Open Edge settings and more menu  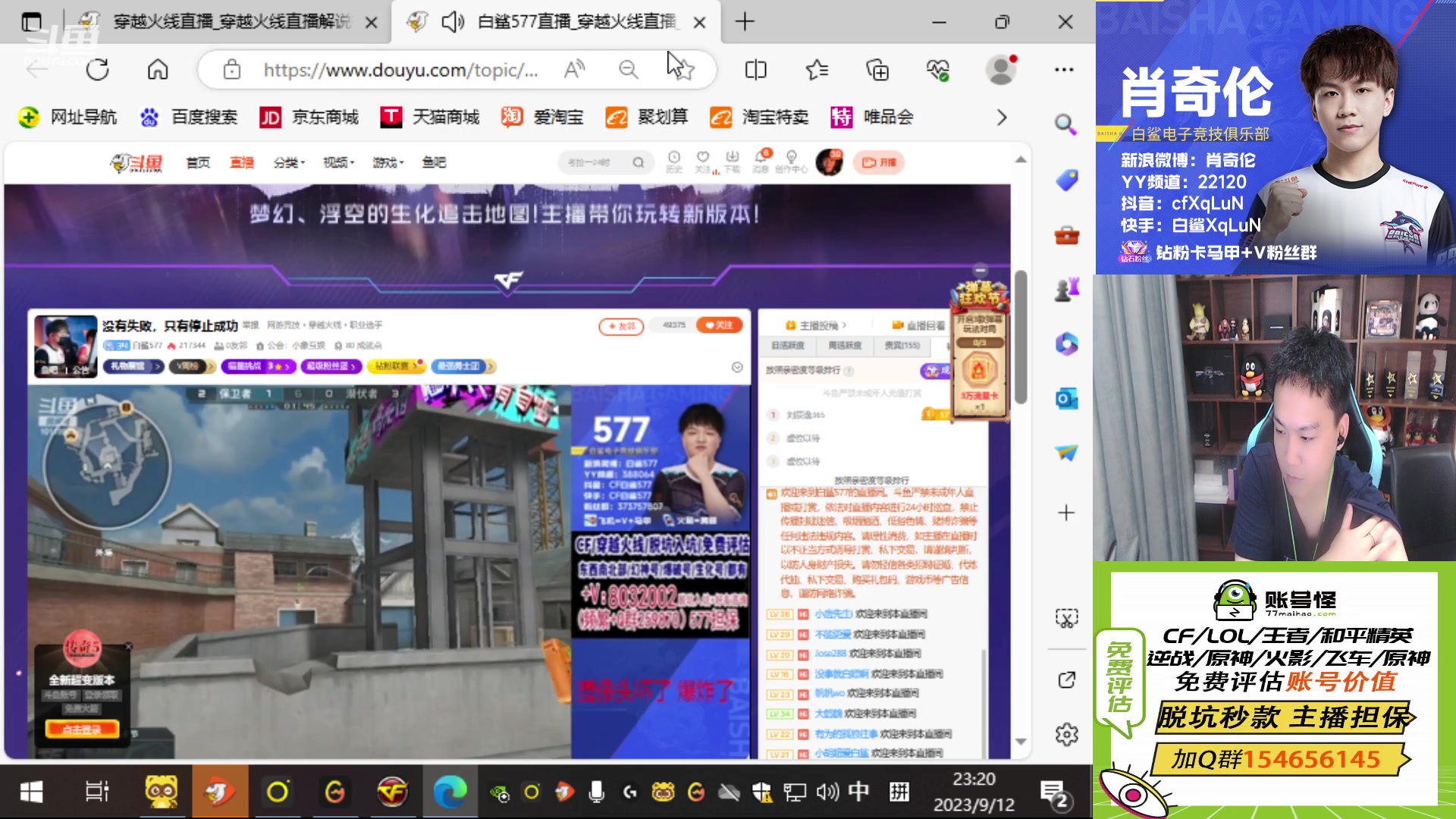[1064, 70]
